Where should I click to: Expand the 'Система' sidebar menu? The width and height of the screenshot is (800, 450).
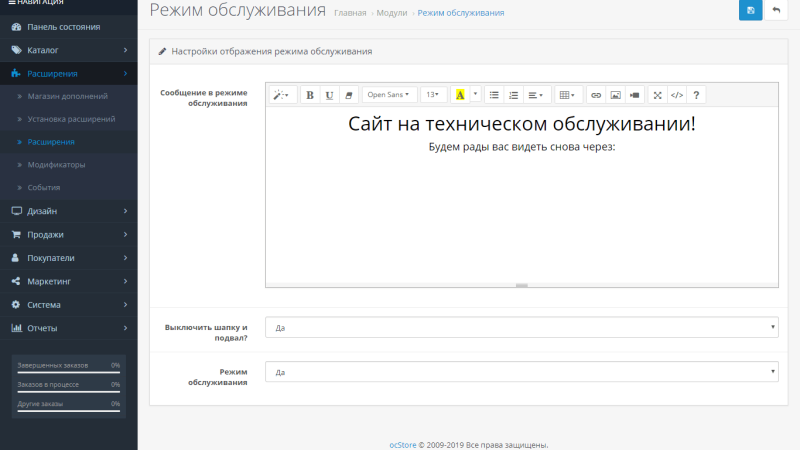click(68, 305)
